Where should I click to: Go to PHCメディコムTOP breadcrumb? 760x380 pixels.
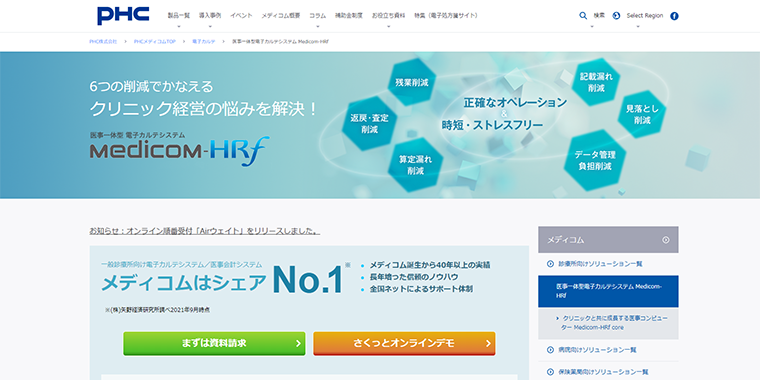coord(155,42)
